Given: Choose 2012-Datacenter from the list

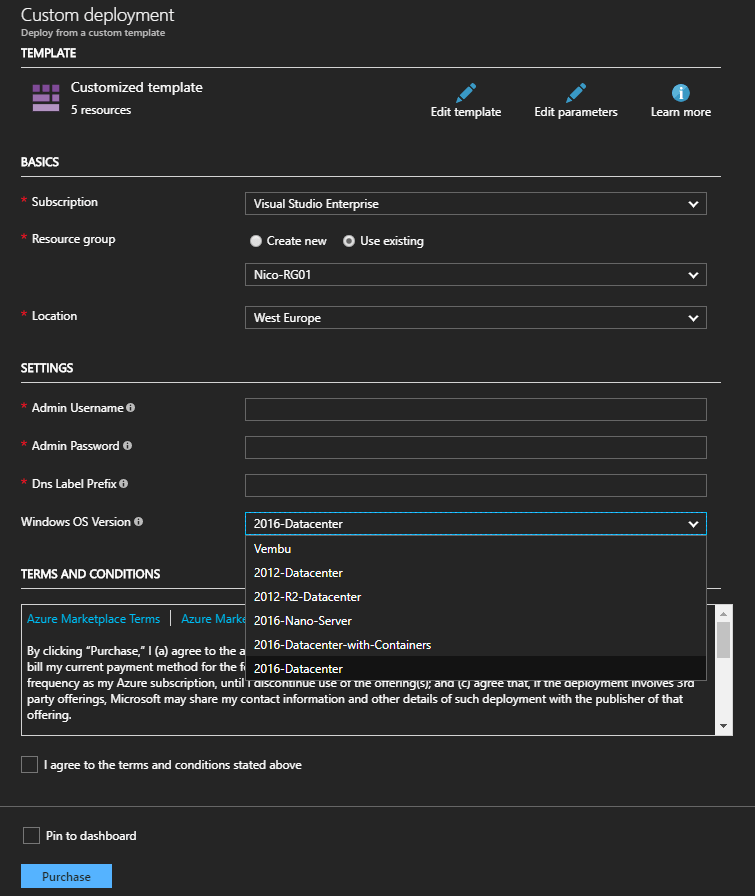Looking at the screenshot, I should 476,573.
